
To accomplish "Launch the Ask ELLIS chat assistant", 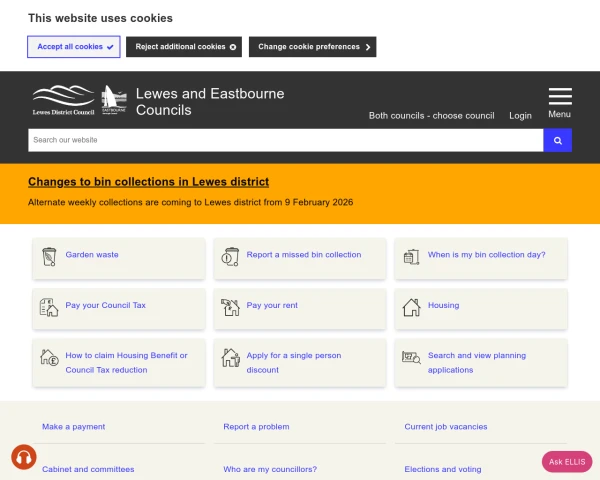I will click(x=567, y=461).
